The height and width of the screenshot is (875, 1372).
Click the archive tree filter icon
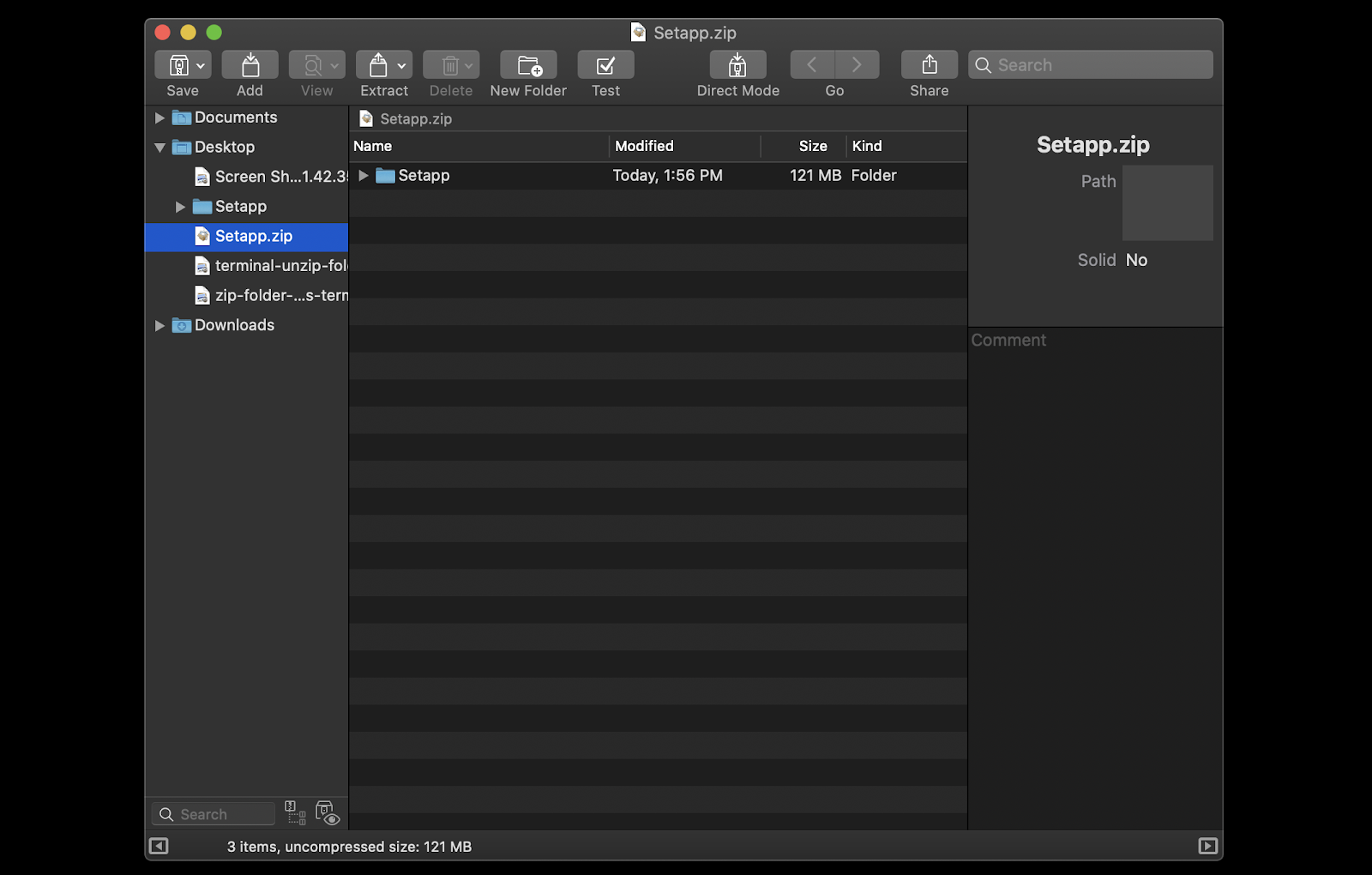click(x=295, y=812)
